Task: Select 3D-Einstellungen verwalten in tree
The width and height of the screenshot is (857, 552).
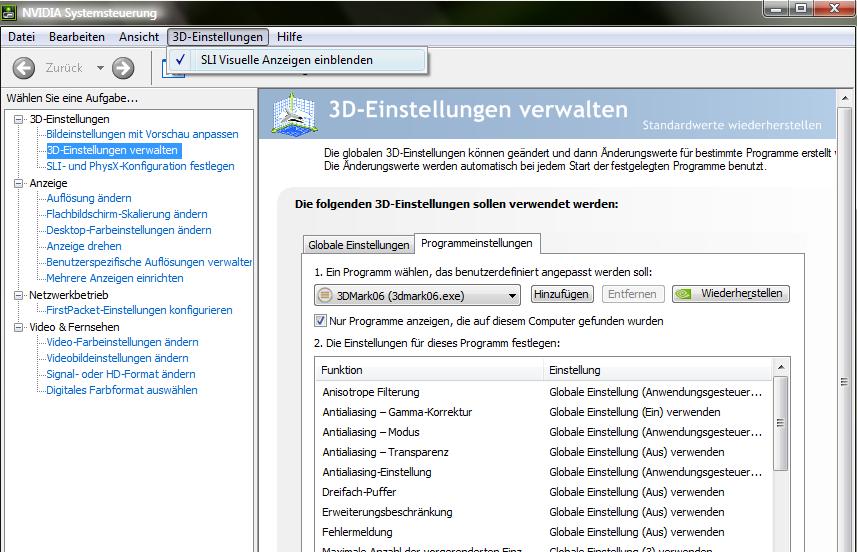Action: point(112,150)
